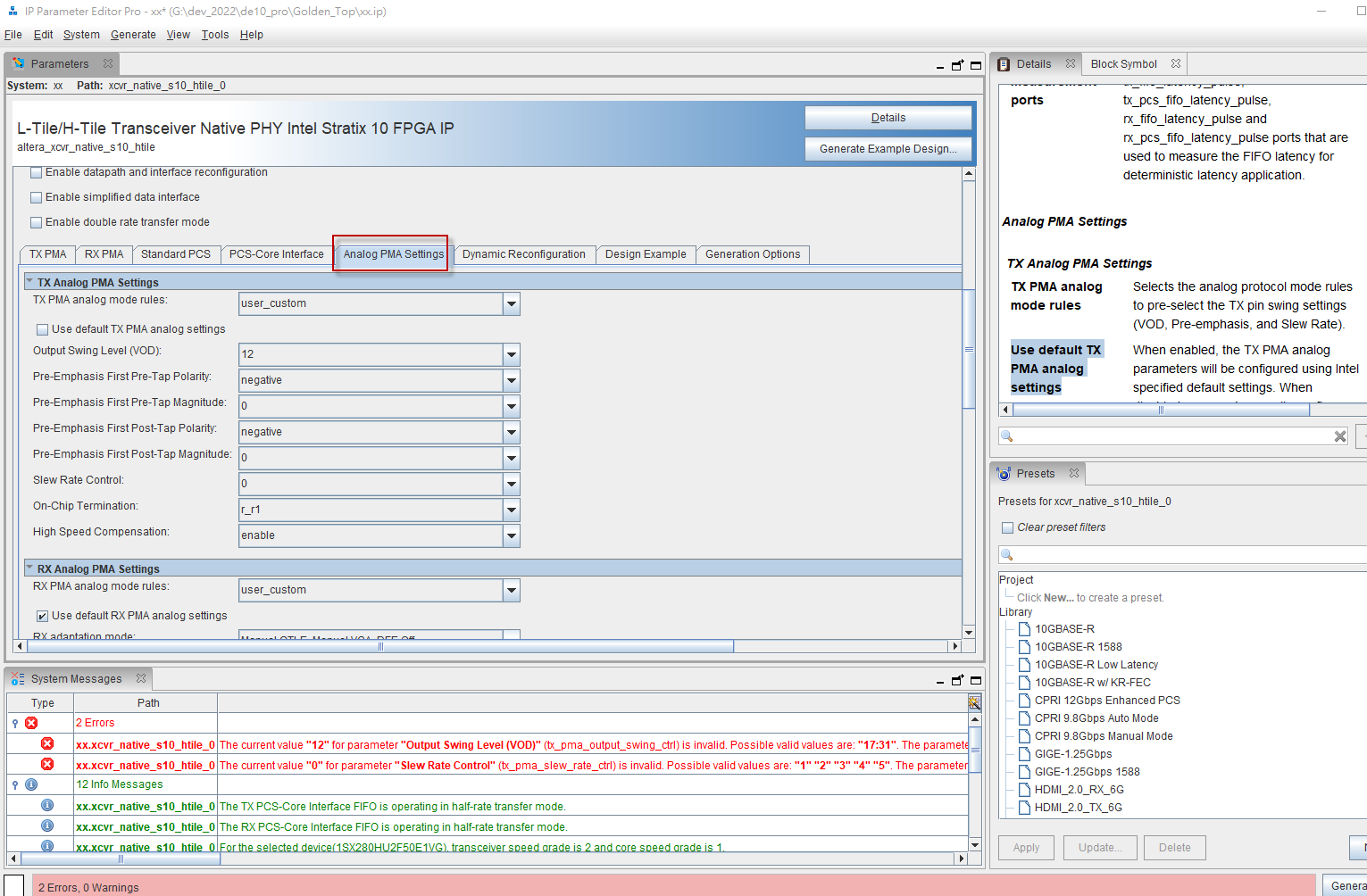1367x896 pixels.
Task: Close the System Messages tab with its X icon
Action: tap(141, 679)
